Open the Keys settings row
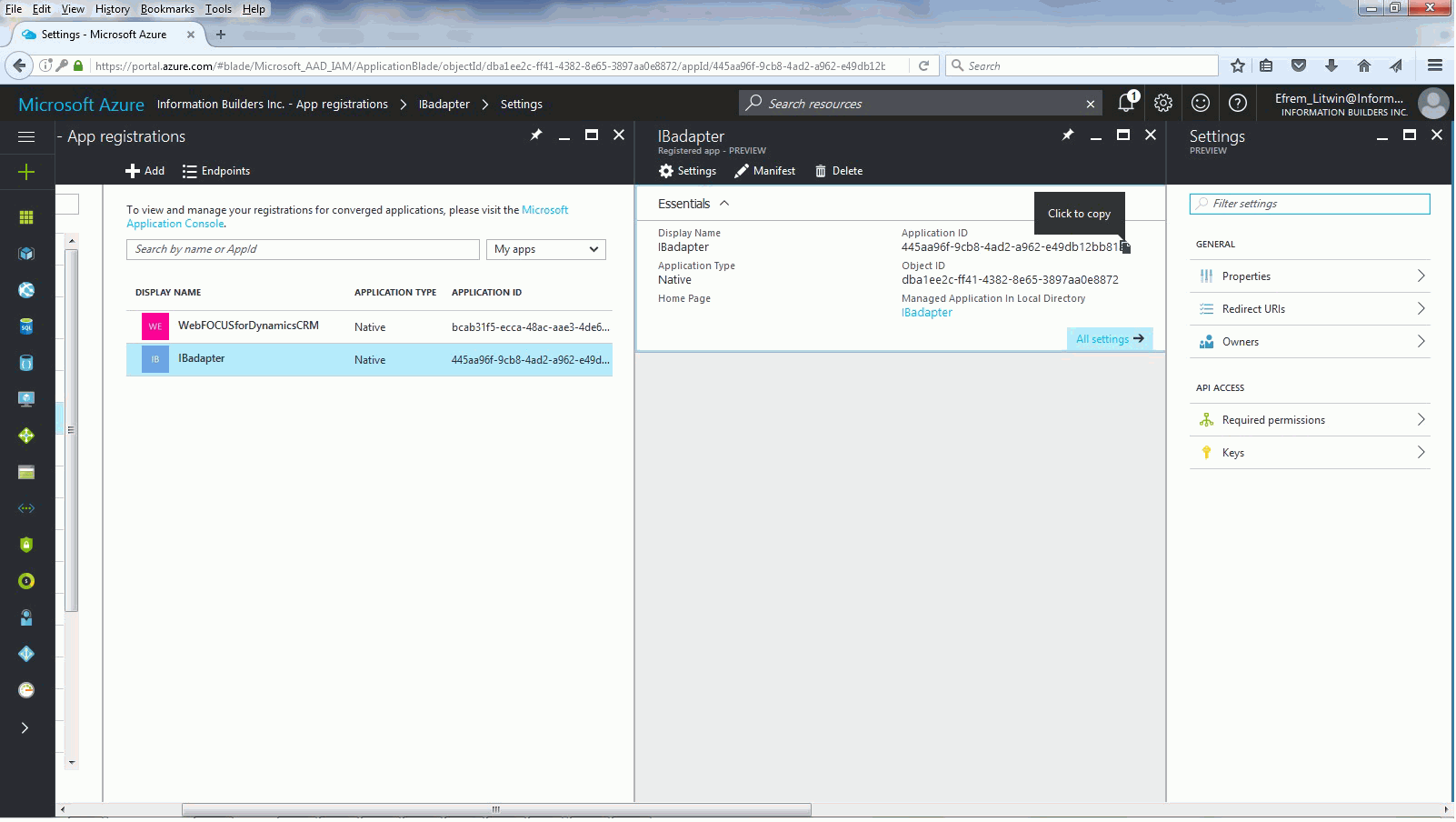This screenshot has height=822, width=1456. [1310, 453]
